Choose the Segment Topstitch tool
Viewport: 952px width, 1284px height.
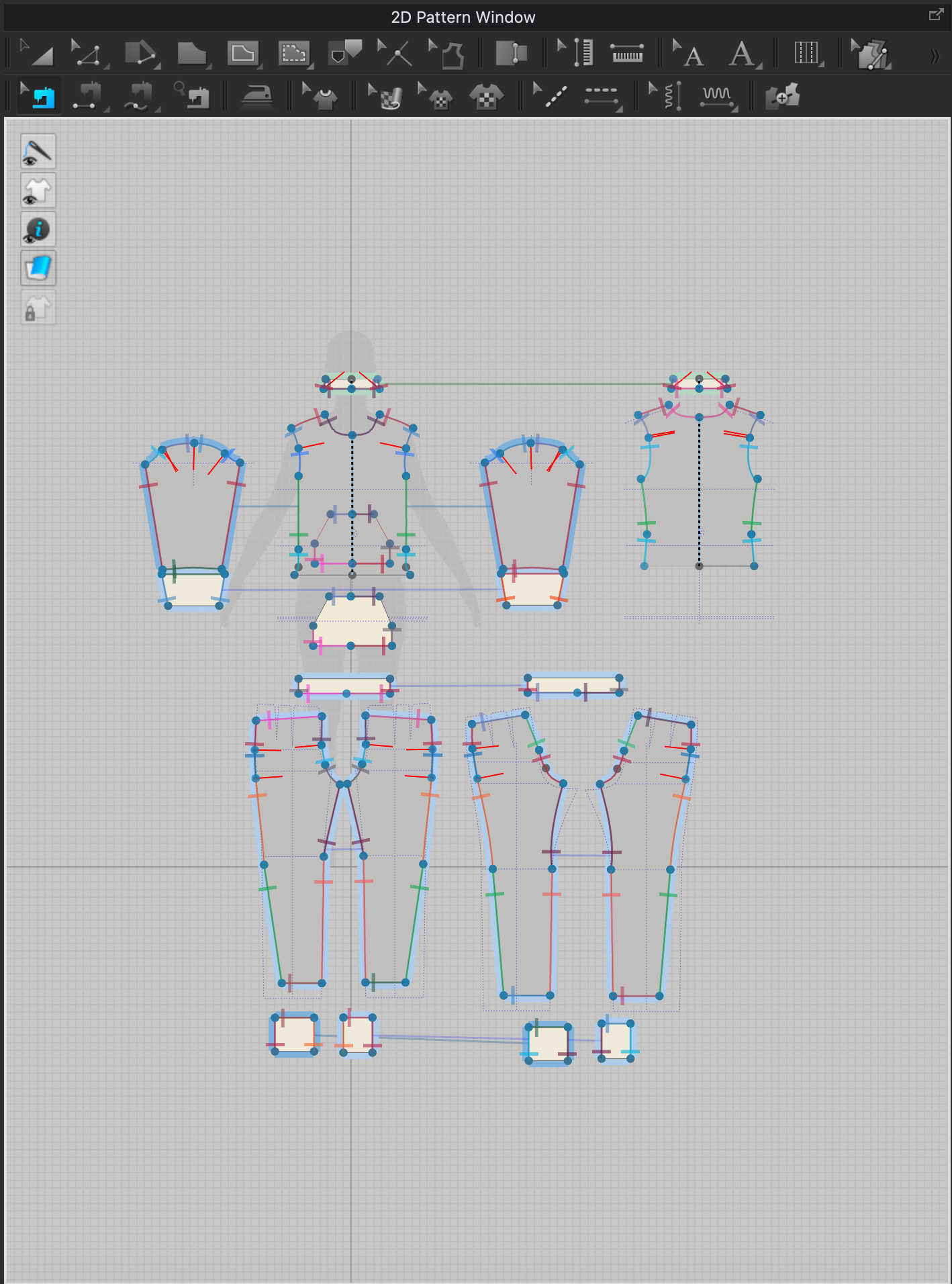point(602,97)
